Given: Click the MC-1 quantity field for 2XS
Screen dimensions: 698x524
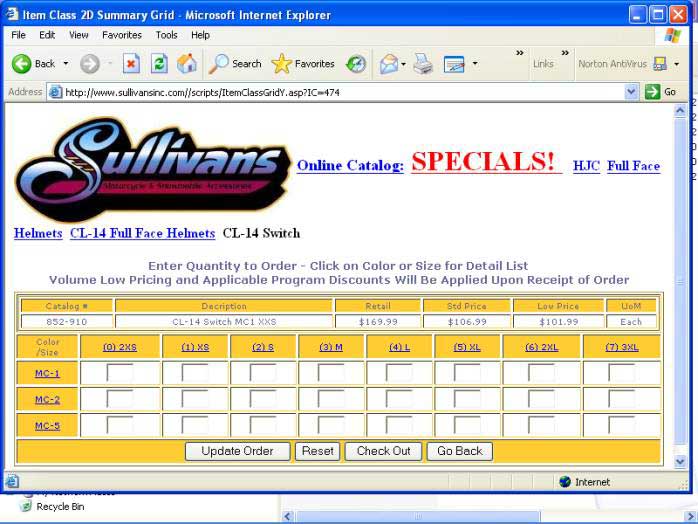Looking at the screenshot, I should point(120,373).
